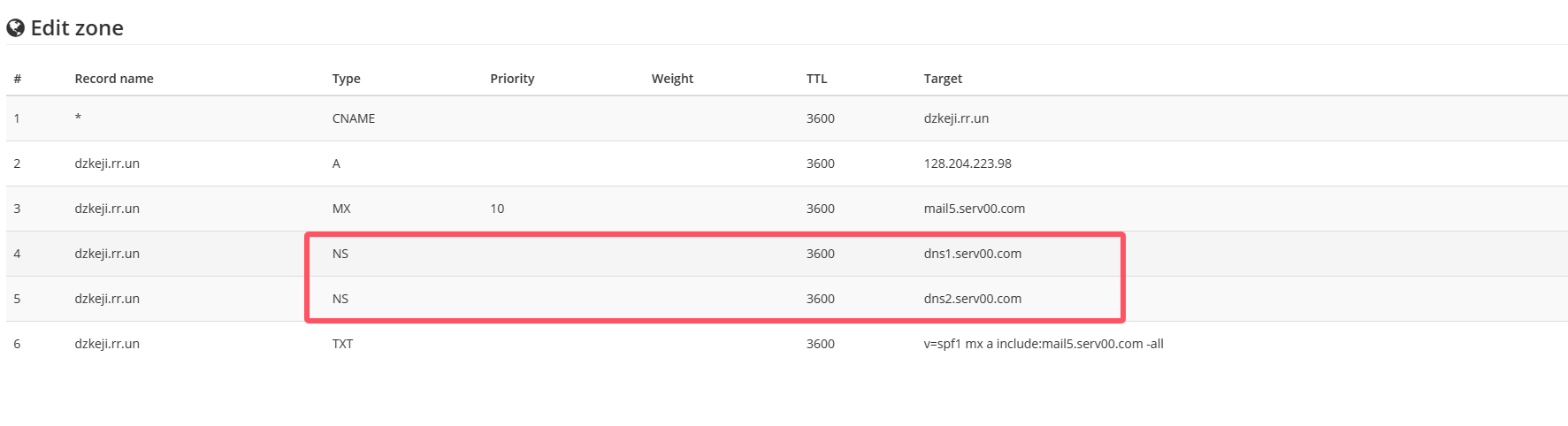The height and width of the screenshot is (426, 1568).
Task: Click the SPF TXT record value
Action: (x=1044, y=344)
